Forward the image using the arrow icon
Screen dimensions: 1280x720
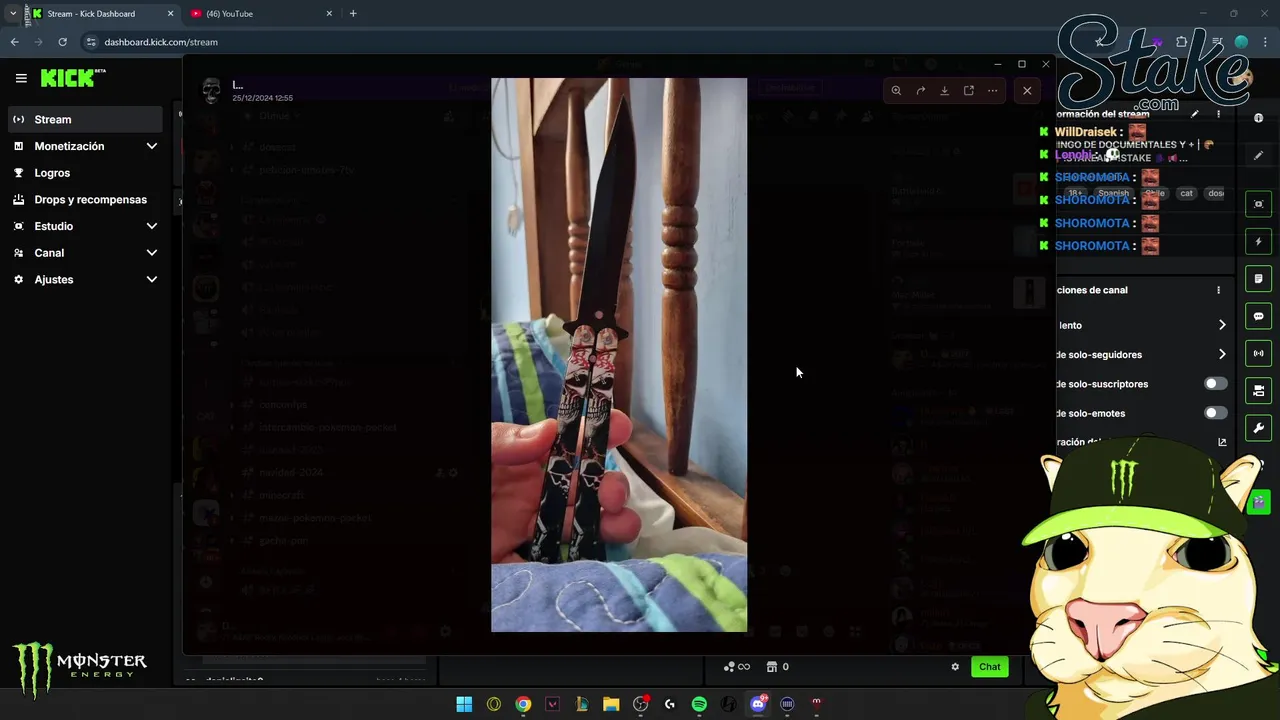(920, 90)
